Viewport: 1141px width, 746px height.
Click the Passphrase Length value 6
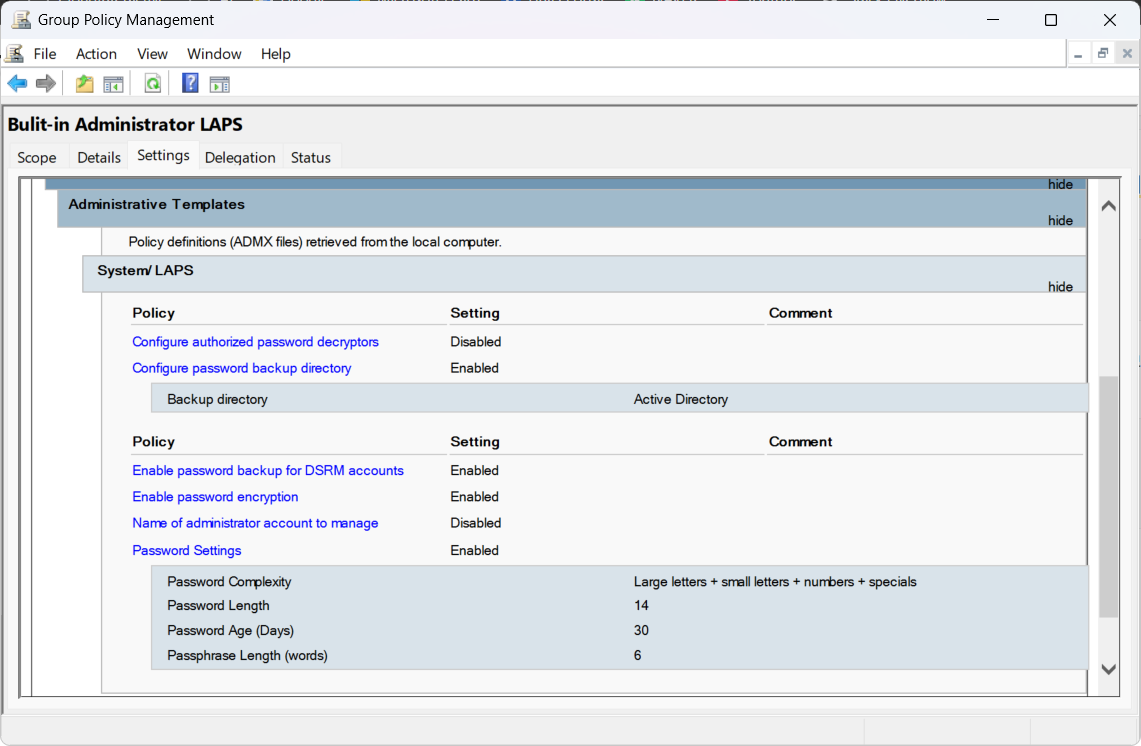click(x=637, y=655)
